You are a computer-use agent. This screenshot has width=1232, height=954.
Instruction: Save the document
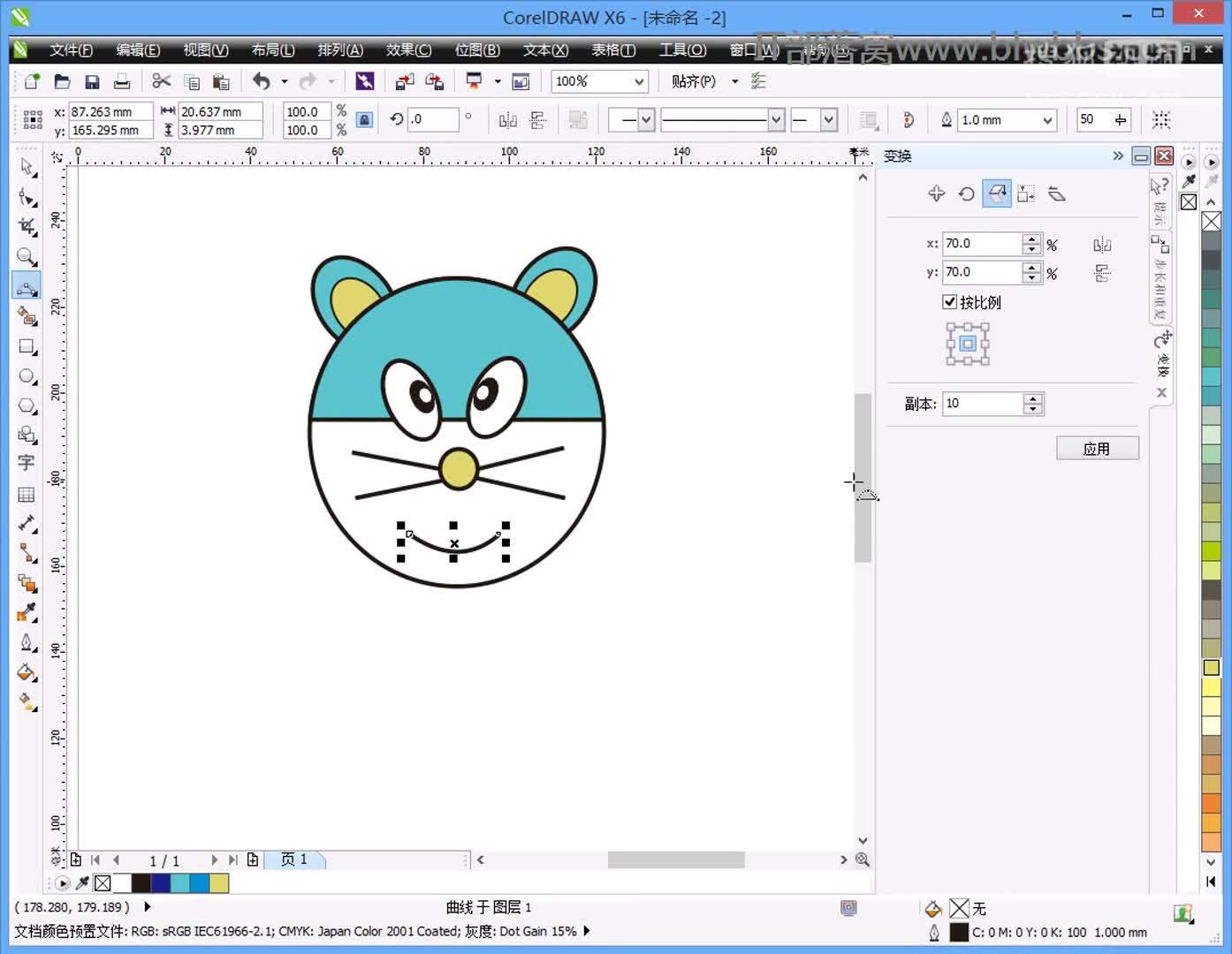[x=92, y=81]
